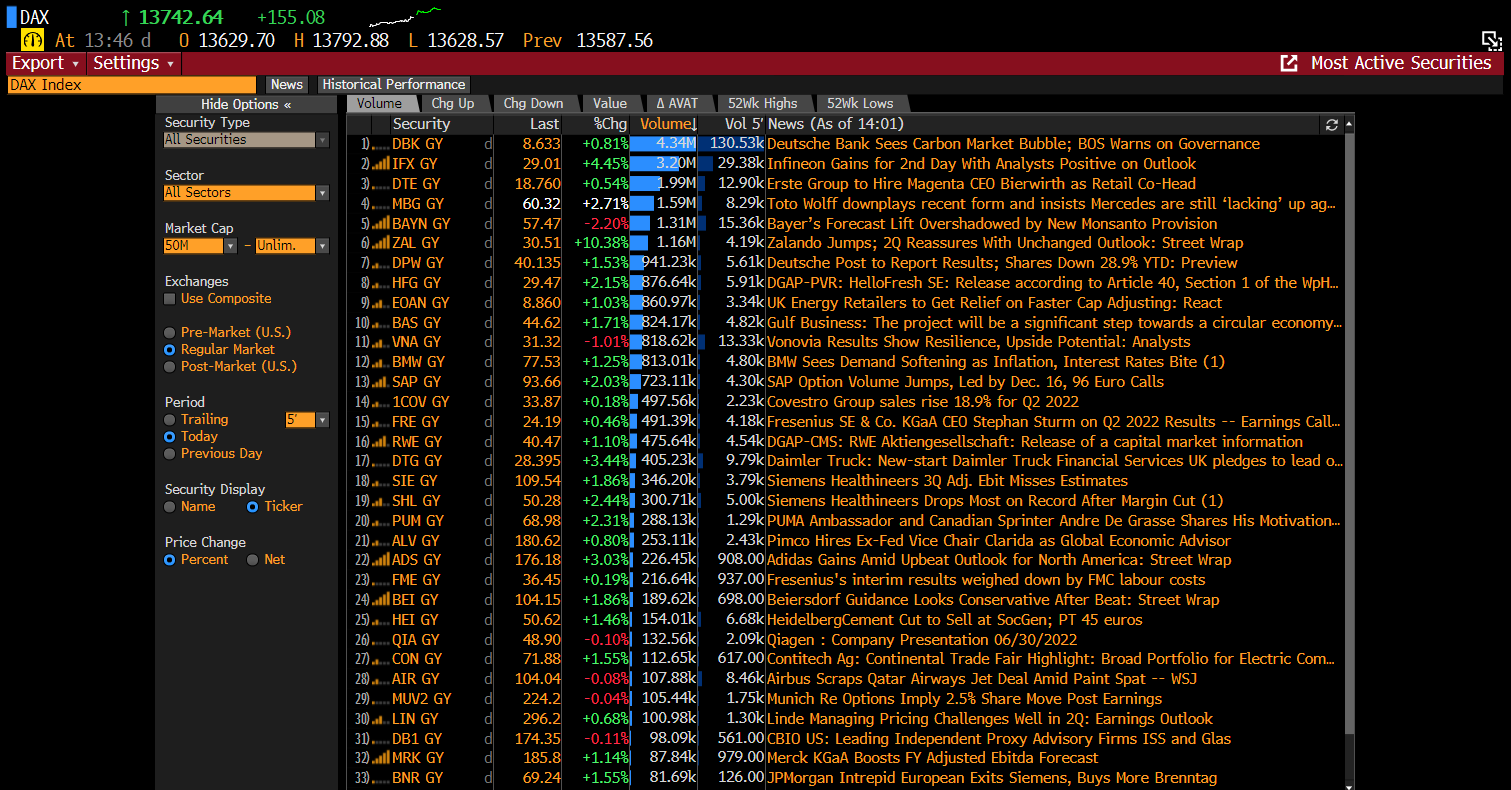The width and height of the screenshot is (1511, 790).
Task: Open the Trailing interval dropdown showing 5'
Action: click(x=322, y=420)
